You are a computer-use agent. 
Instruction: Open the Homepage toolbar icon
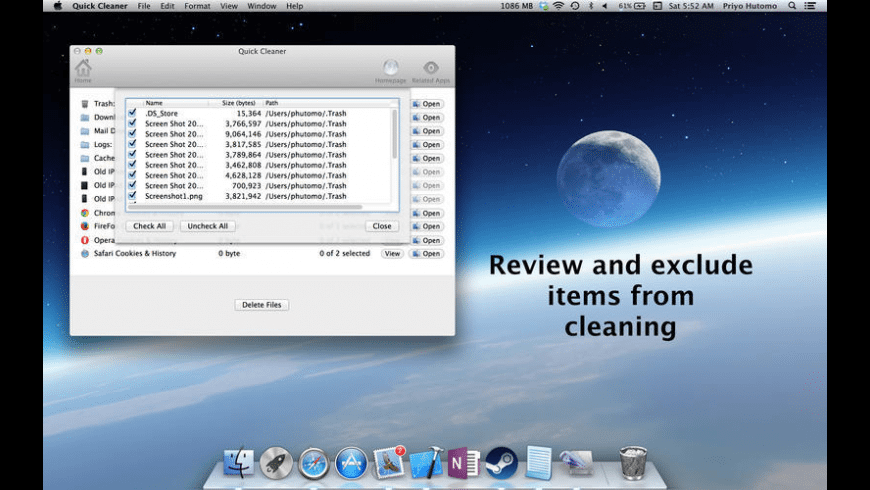coord(390,68)
